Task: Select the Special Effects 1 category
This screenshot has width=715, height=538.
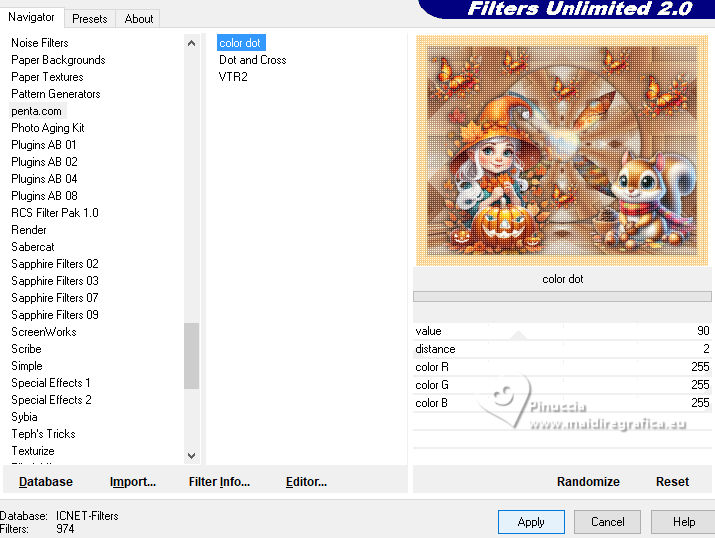Action: (x=51, y=383)
